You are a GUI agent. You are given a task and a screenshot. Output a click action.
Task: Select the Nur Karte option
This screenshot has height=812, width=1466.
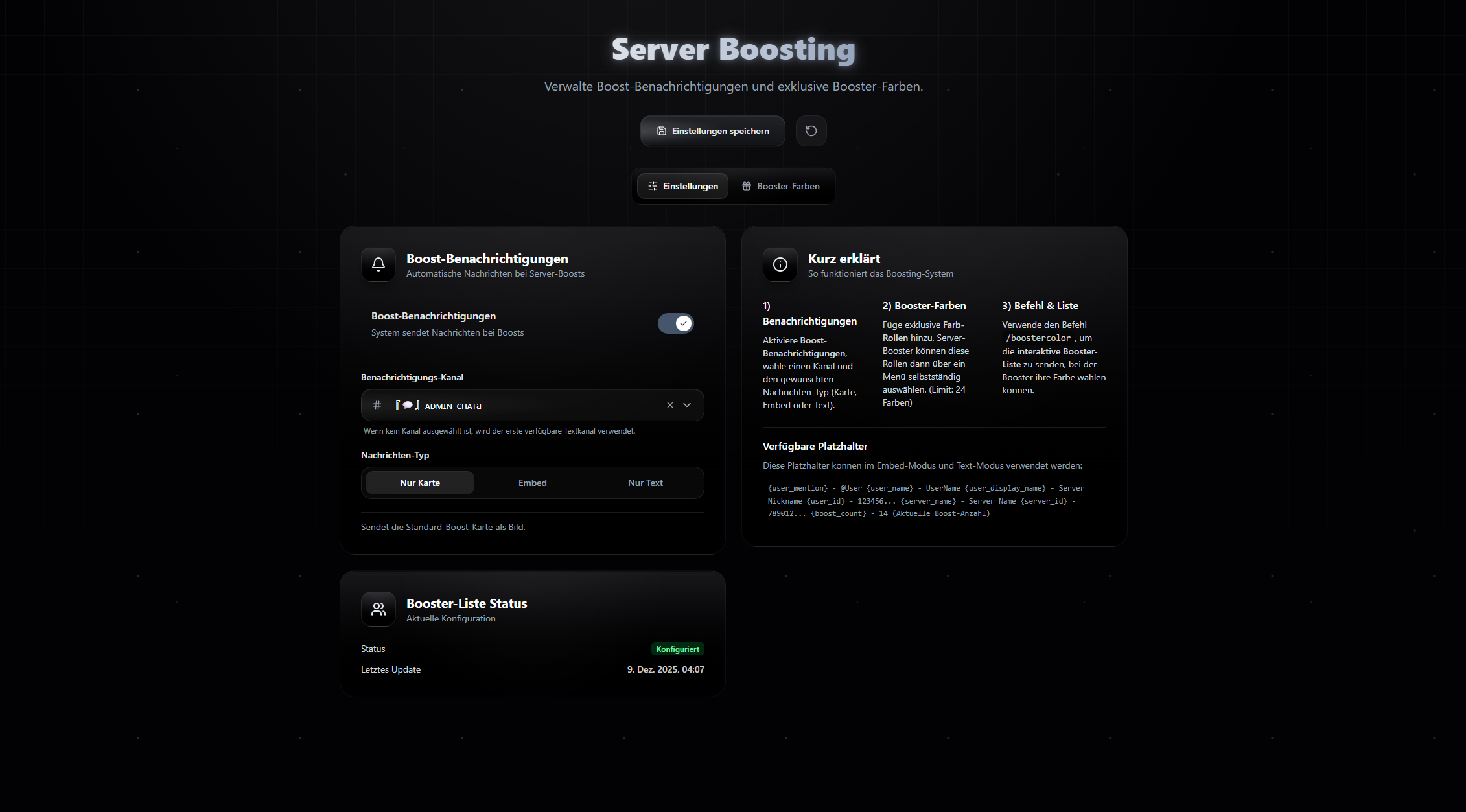tap(419, 483)
